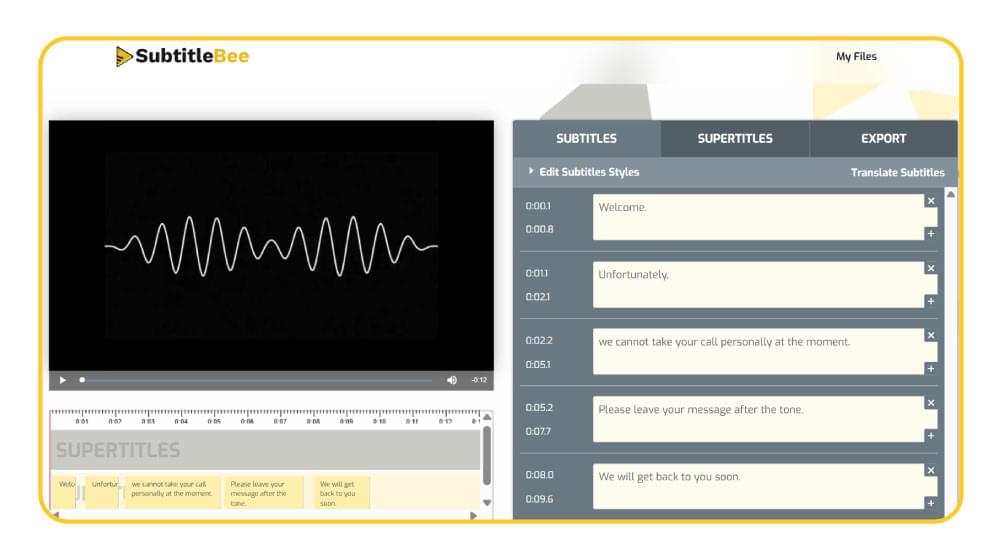The height and width of the screenshot is (553, 1000).
Task: Delete the 'Unfortunately,' subtitle with X icon
Action: click(x=930, y=269)
